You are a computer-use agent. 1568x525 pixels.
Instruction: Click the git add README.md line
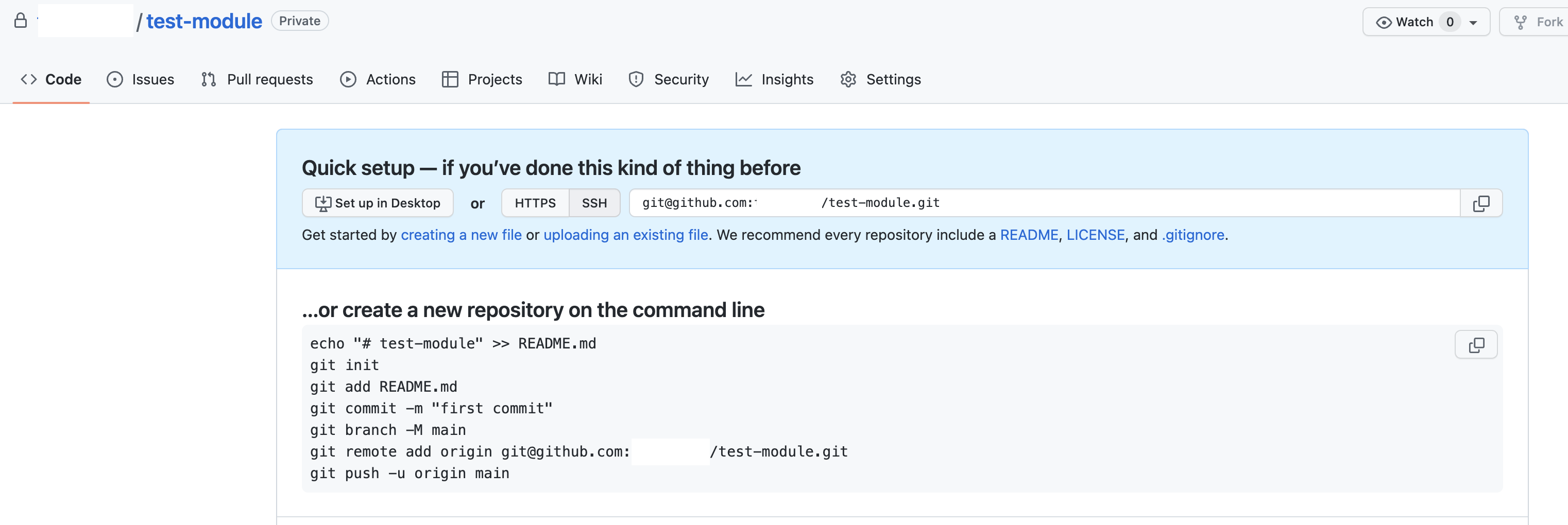[x=383, y=387]
